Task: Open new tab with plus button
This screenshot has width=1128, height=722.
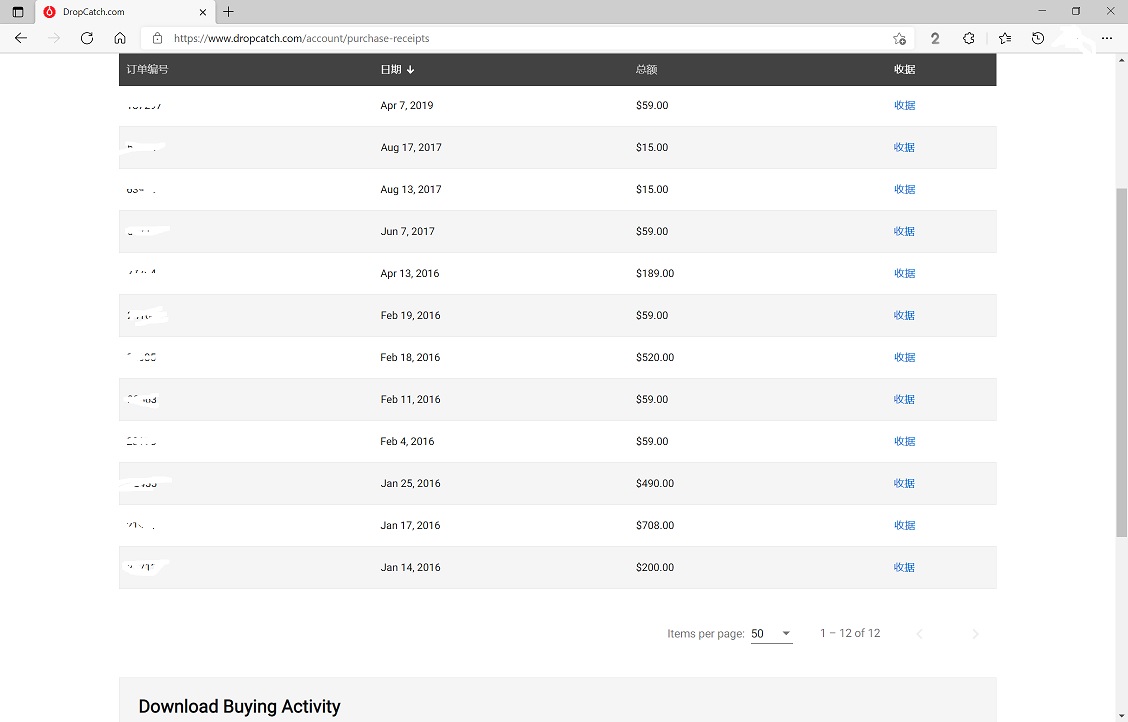Action: click(229, 12)
